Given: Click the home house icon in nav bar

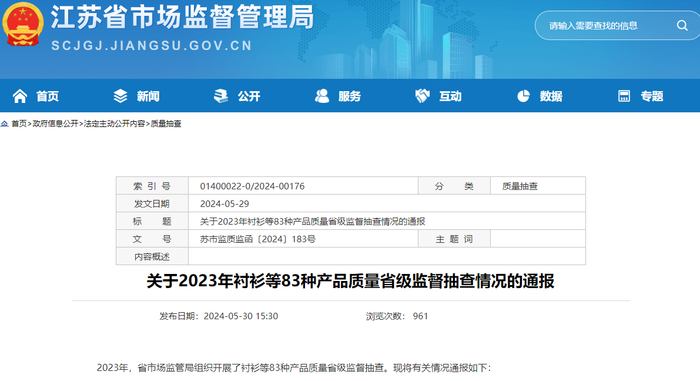Looking at the screenshot, I should [20, 96].
